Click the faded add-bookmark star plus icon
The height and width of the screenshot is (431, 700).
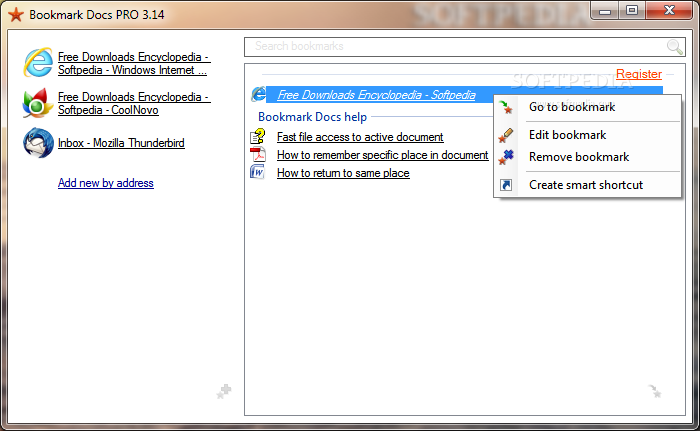tap(224, 392)
